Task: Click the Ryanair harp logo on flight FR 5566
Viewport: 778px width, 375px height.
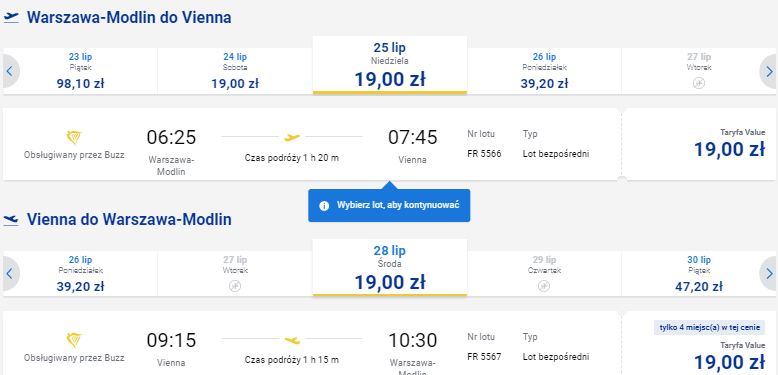Action: click(74, 137)
